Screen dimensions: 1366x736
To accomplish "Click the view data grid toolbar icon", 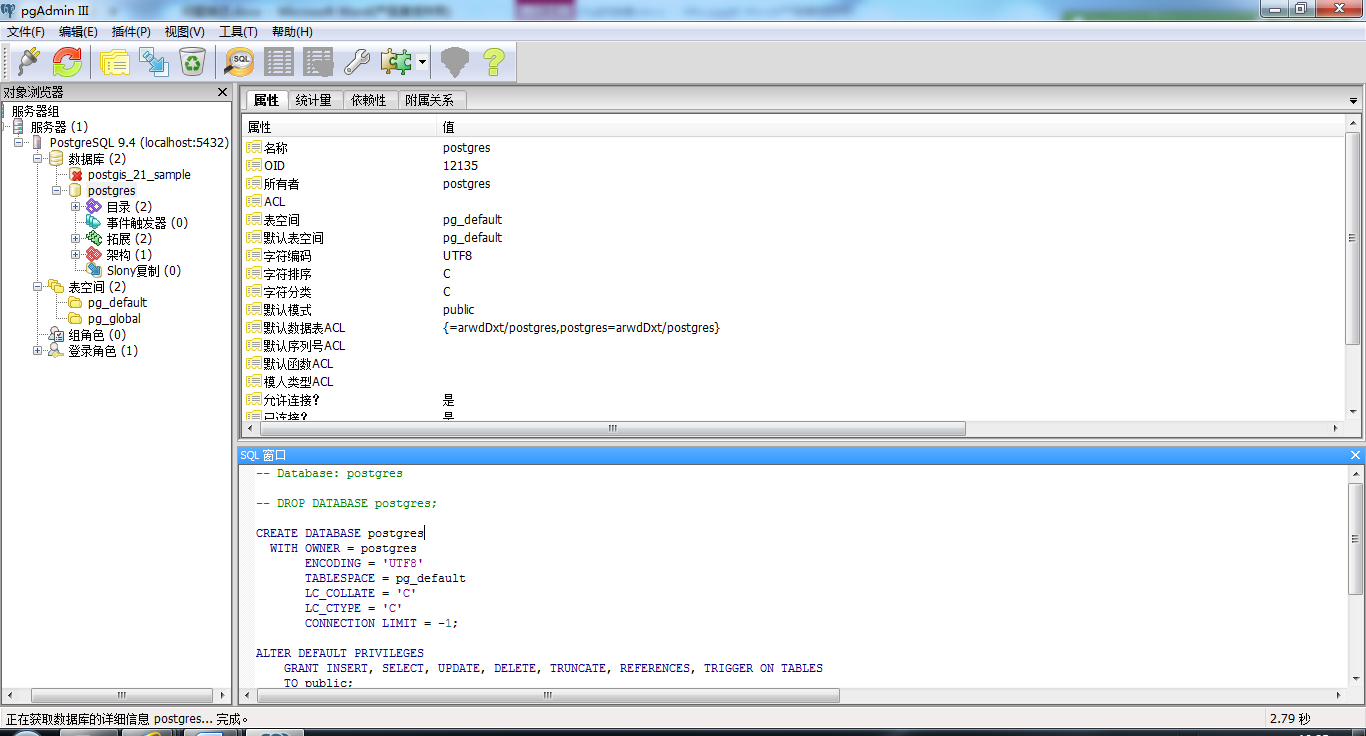I will click(279, 62).
